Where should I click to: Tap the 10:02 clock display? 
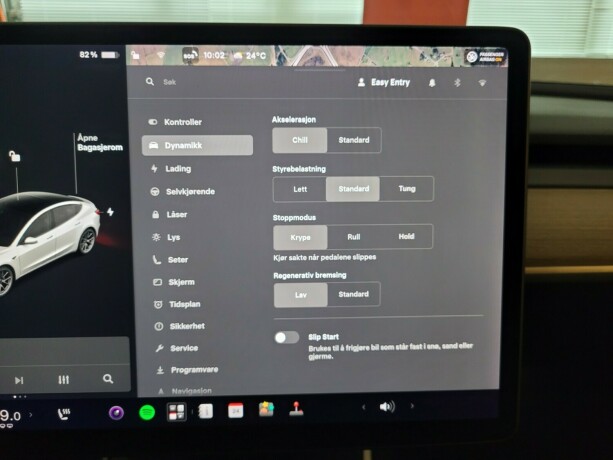[214, 55]
